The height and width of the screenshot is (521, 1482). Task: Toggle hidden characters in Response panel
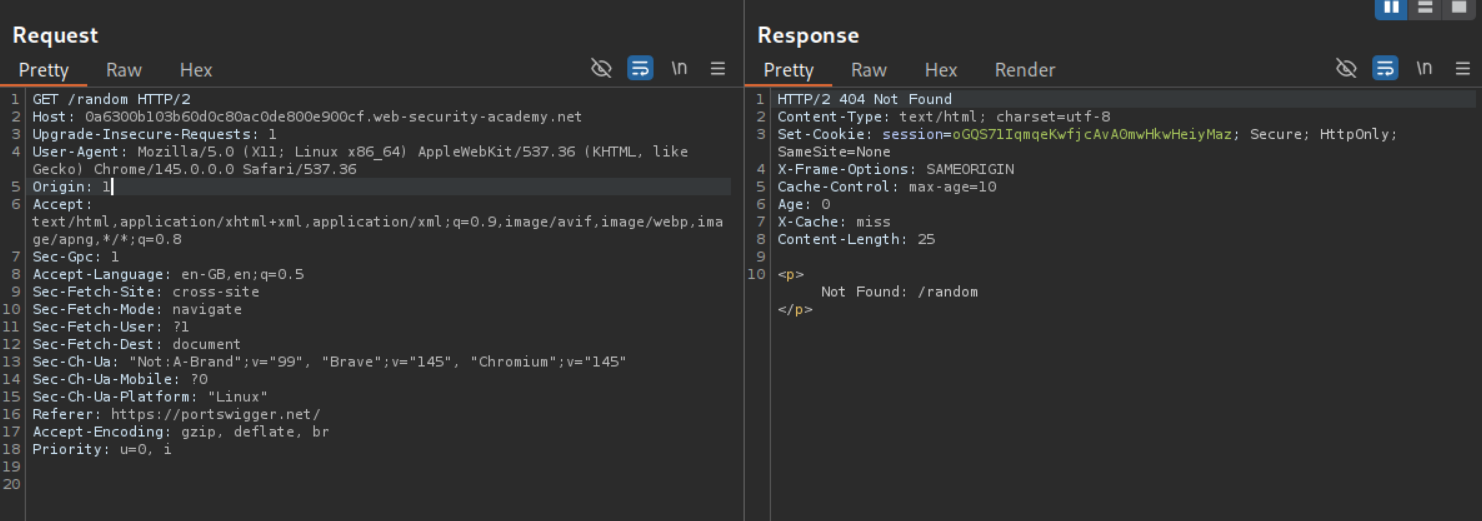[1346, 68]
